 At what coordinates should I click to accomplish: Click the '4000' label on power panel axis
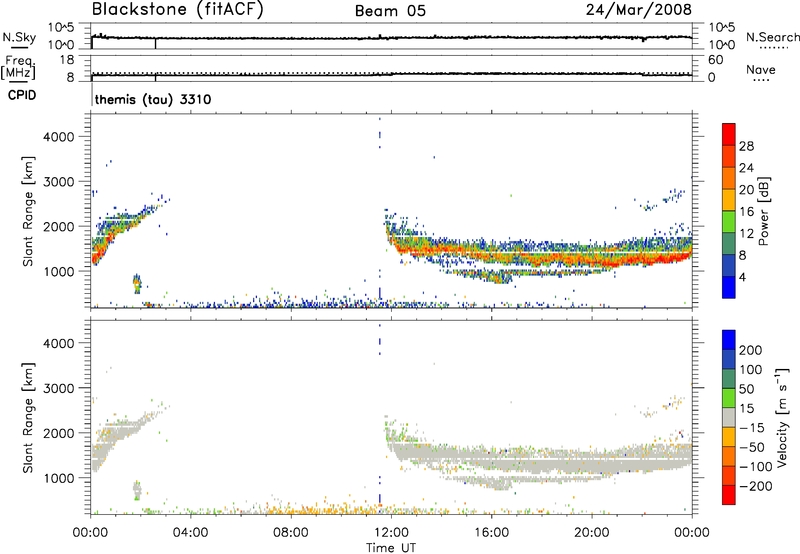tap(58, 137)
